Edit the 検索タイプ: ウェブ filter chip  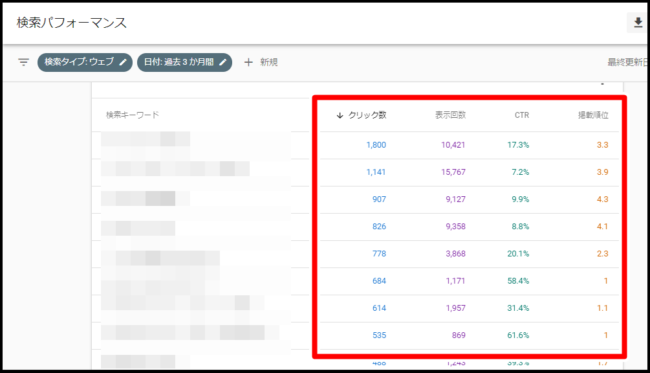click(85, 62)
